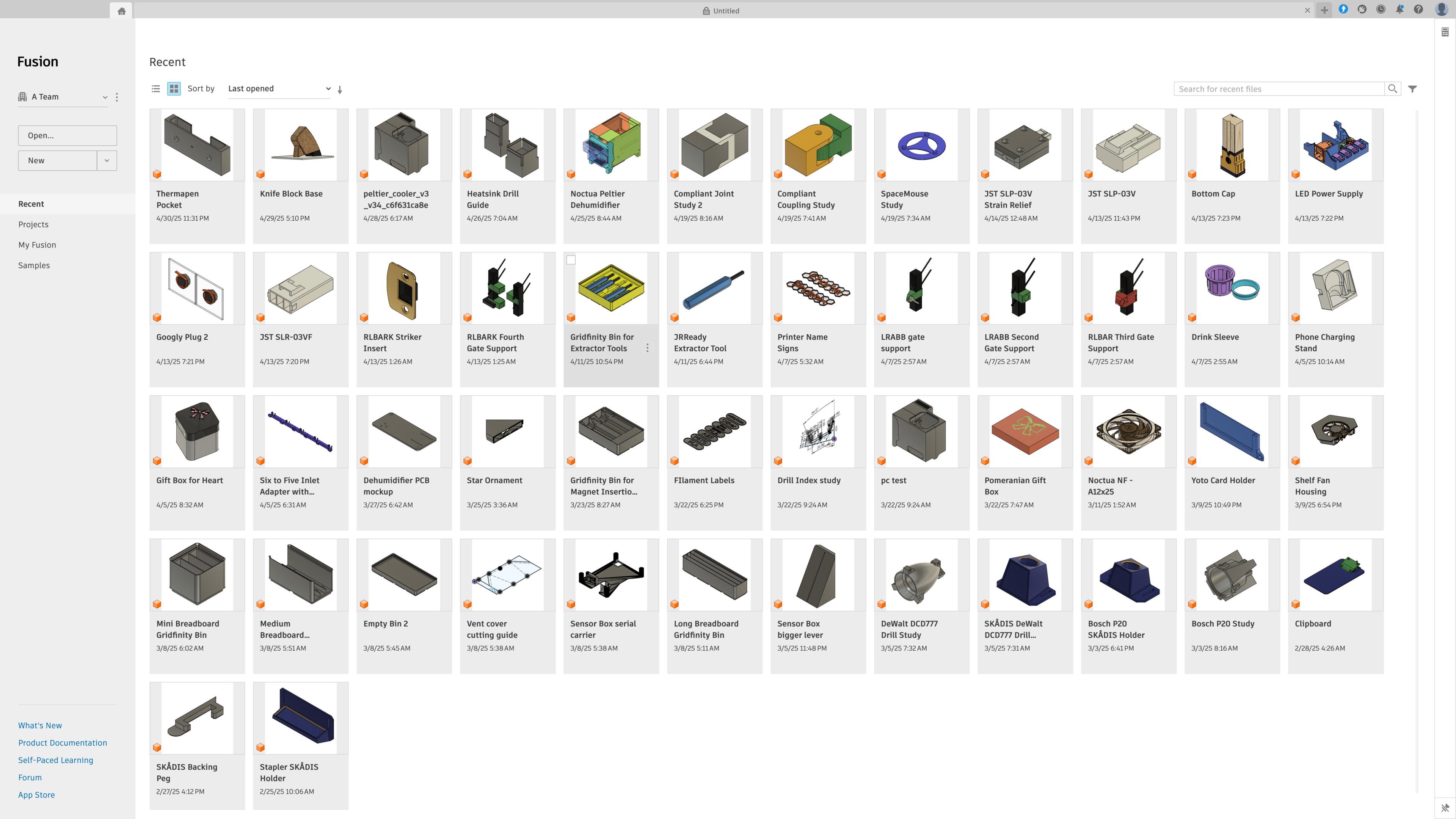Open the Vent cover cutting guide thumbnail
The height and width of the screenshot is (819, 1456).
(508, 575)
